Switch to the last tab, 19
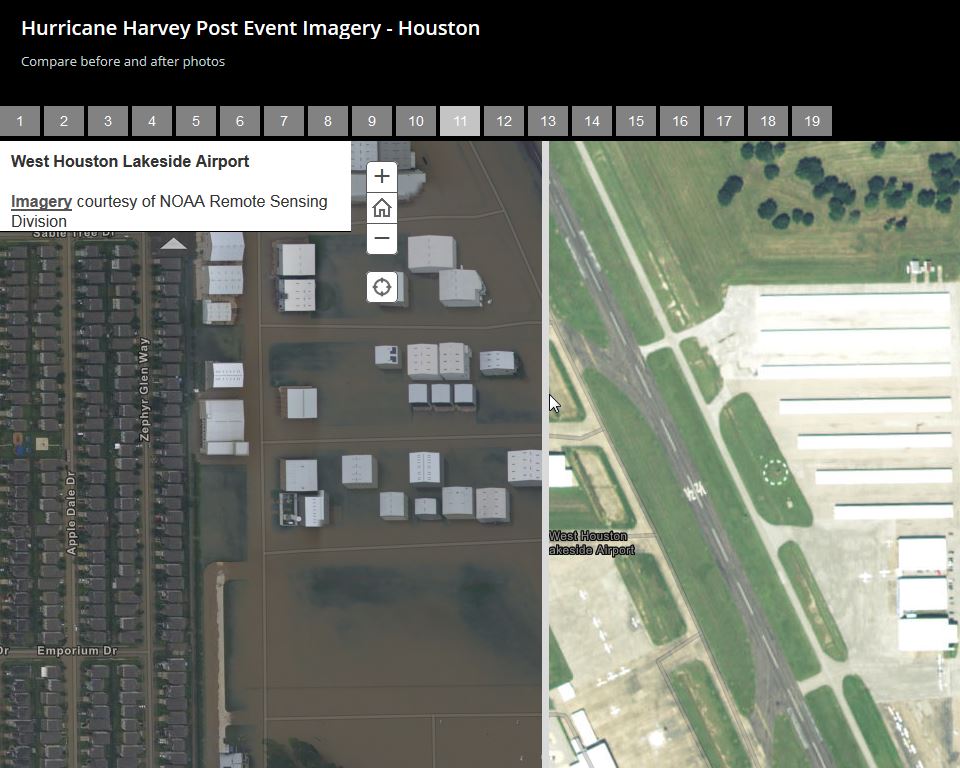This screenshot has height=768, width=960. point(812,121)
